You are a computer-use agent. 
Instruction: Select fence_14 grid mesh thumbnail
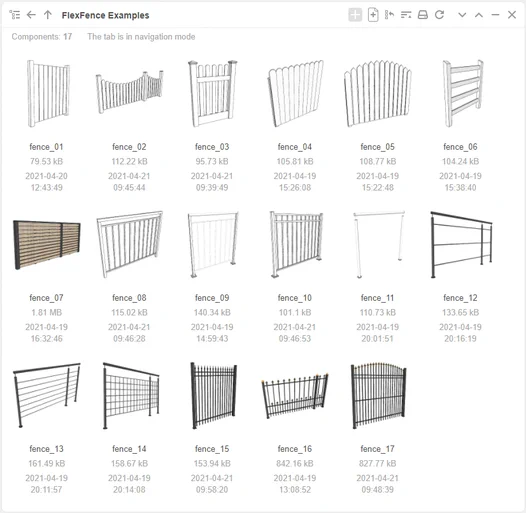pyautogui.click(x=131, y=395)
